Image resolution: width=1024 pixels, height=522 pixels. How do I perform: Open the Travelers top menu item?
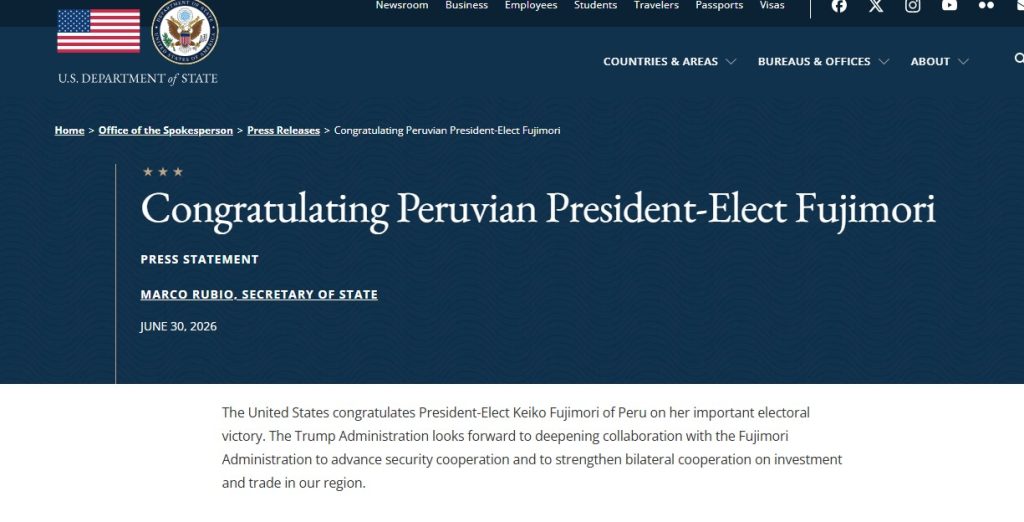pos(656,5)
